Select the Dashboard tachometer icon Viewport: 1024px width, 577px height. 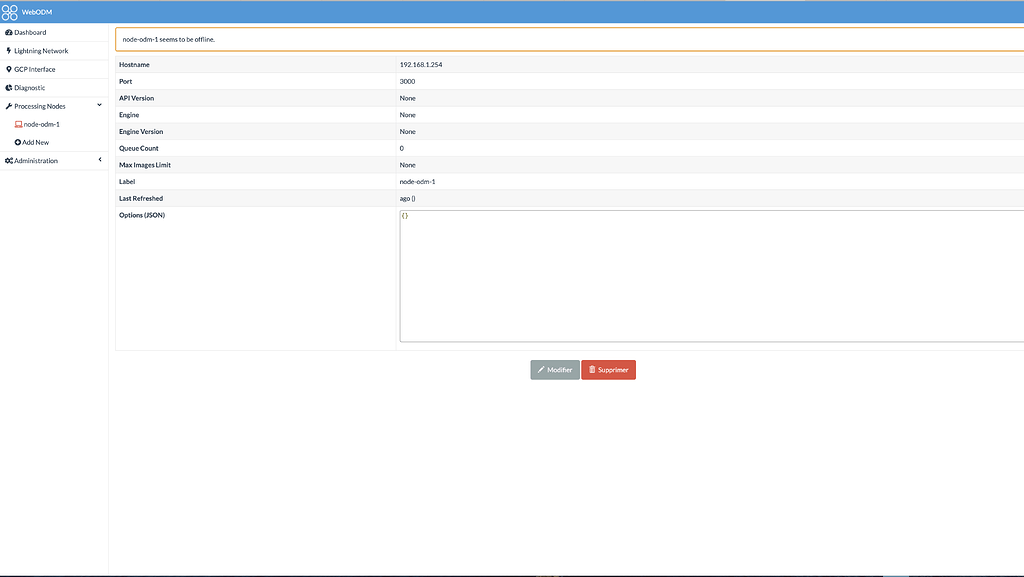[9, 31]
